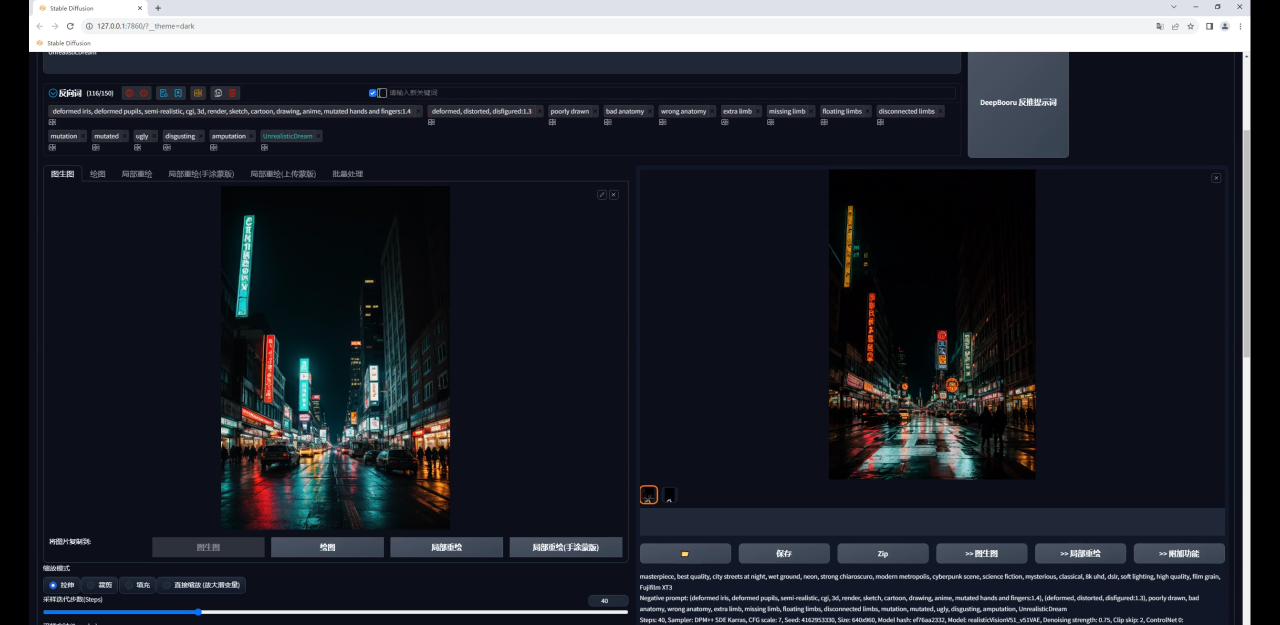Viewport: 1280px width, 625px height.
Task: Send output to >> 局部重绘
Action: [x=1080, y=553]
